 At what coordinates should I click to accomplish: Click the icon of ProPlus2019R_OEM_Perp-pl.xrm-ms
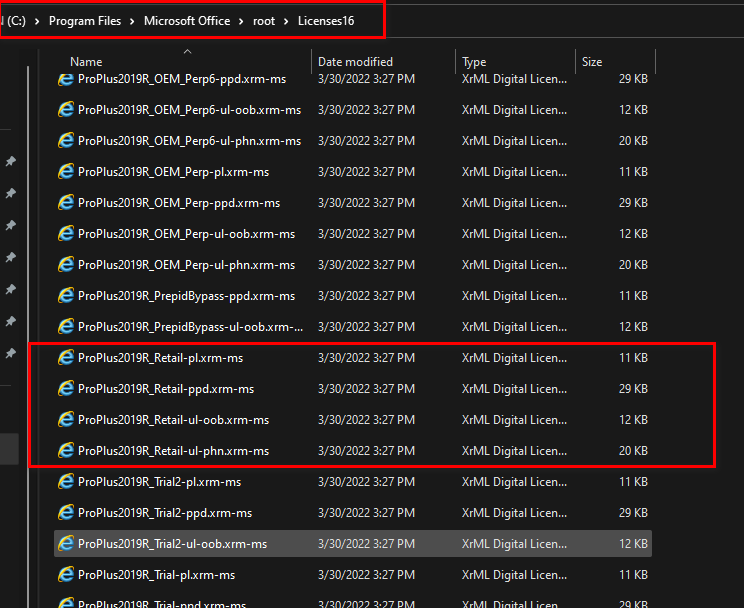pos(65,172)
